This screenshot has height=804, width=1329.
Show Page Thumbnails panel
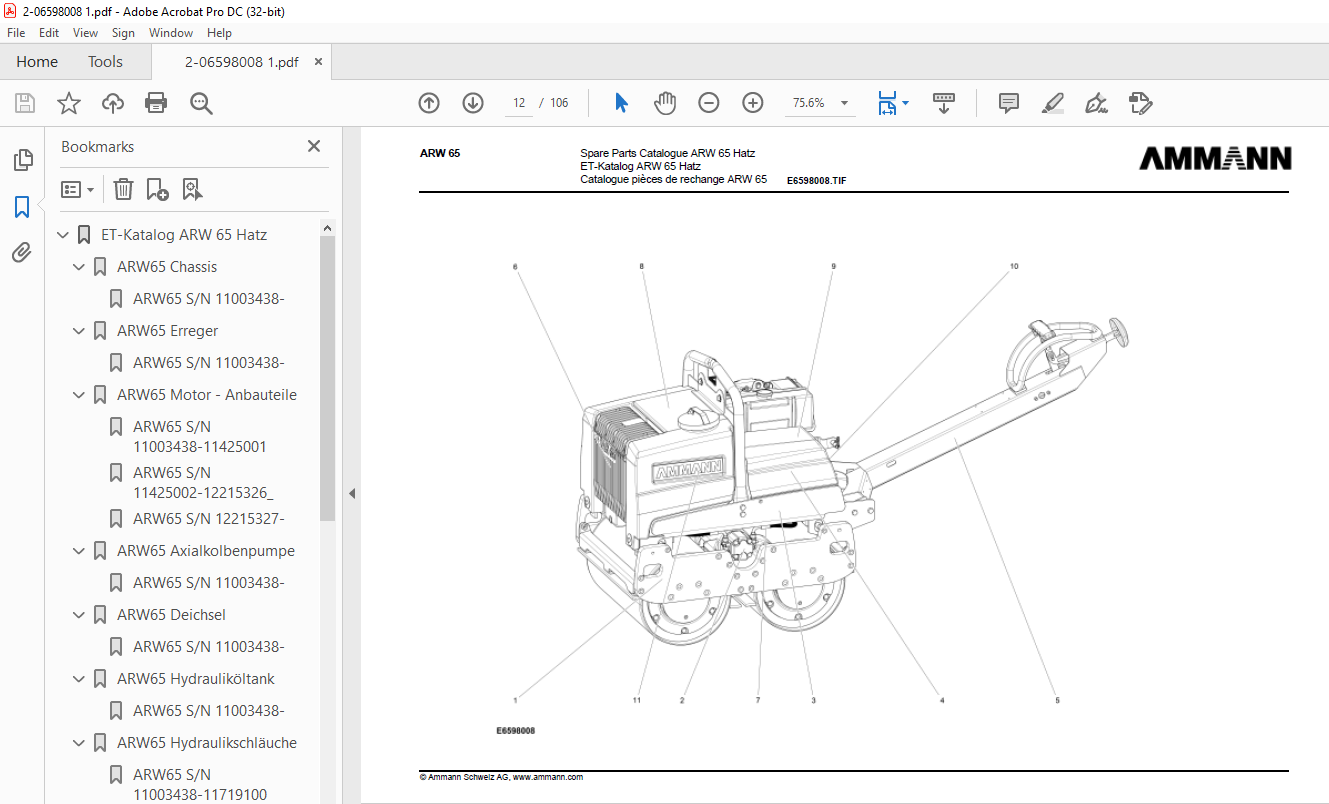[22, 160]
